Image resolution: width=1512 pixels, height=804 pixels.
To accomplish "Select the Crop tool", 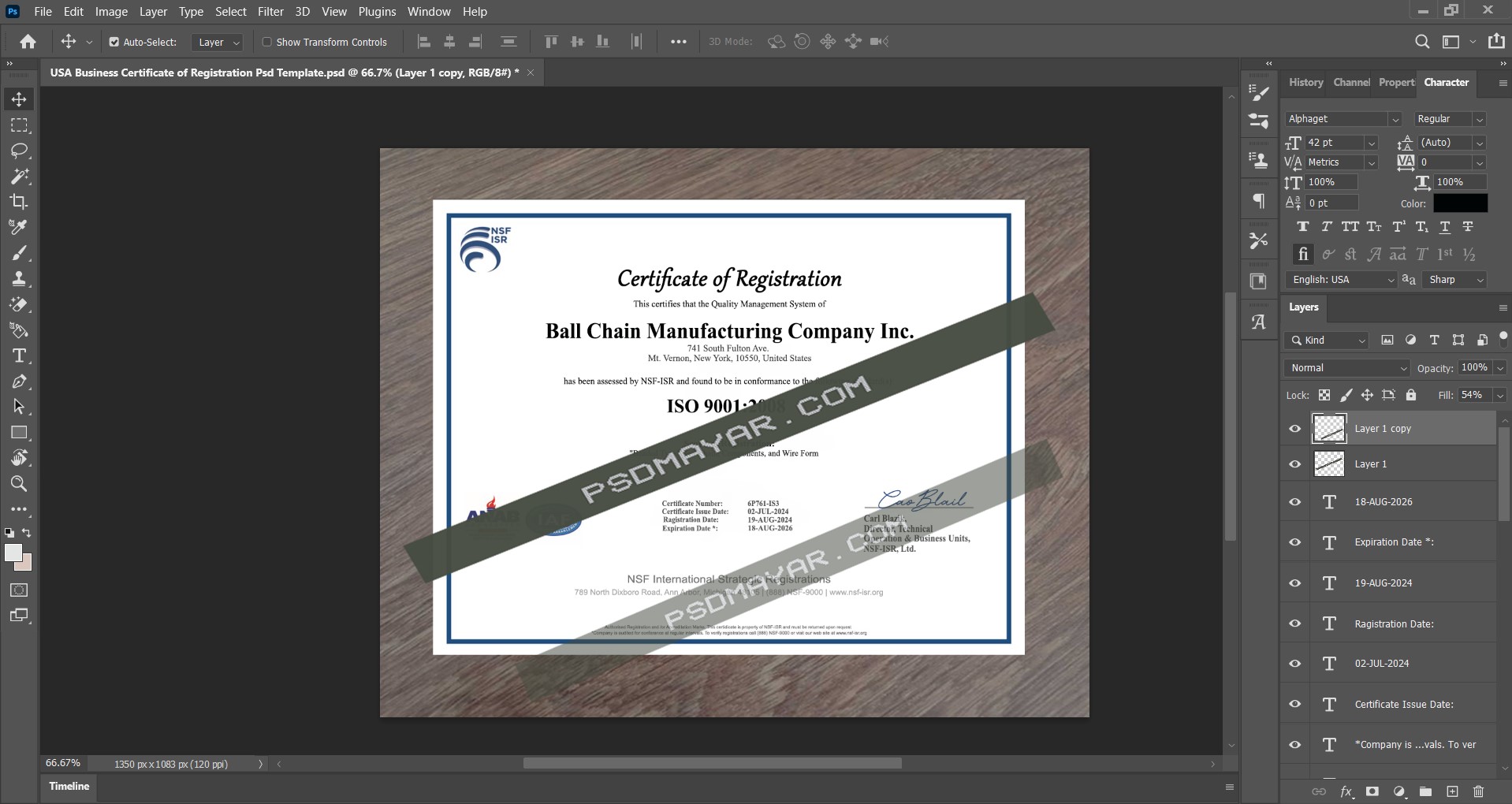I will coord(19,202).
